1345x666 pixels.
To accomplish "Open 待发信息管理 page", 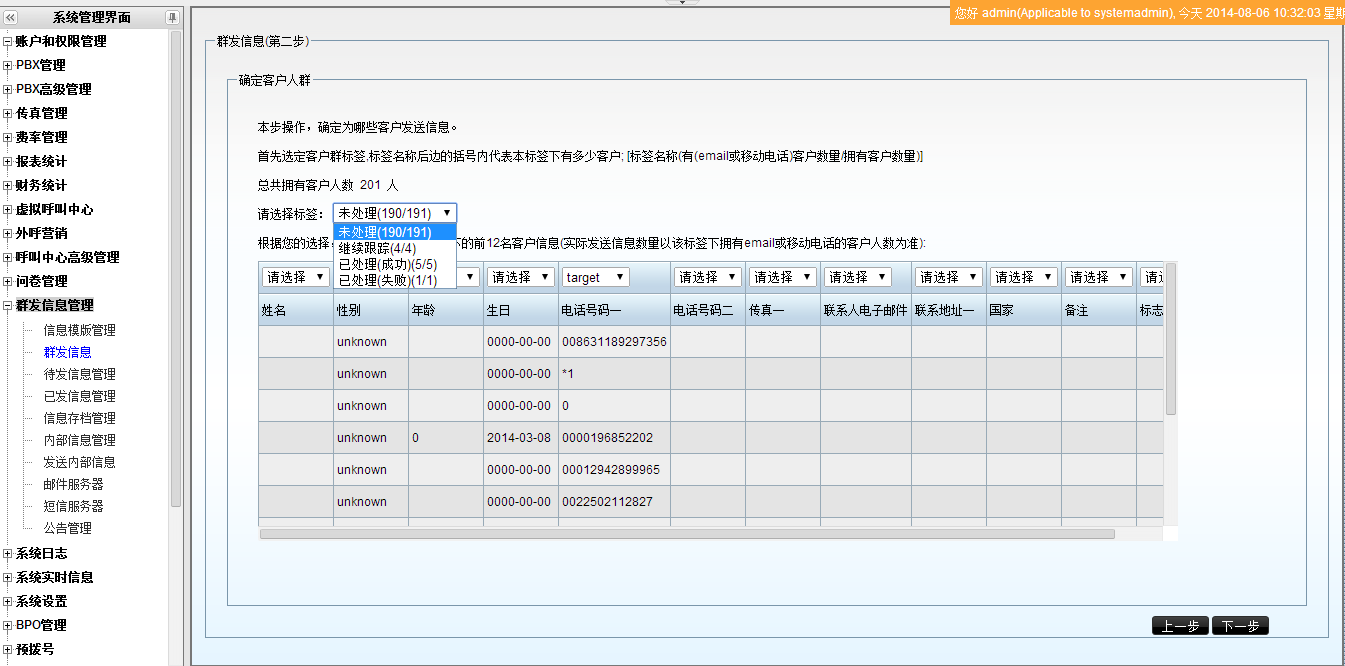I will tap(79, 374).
